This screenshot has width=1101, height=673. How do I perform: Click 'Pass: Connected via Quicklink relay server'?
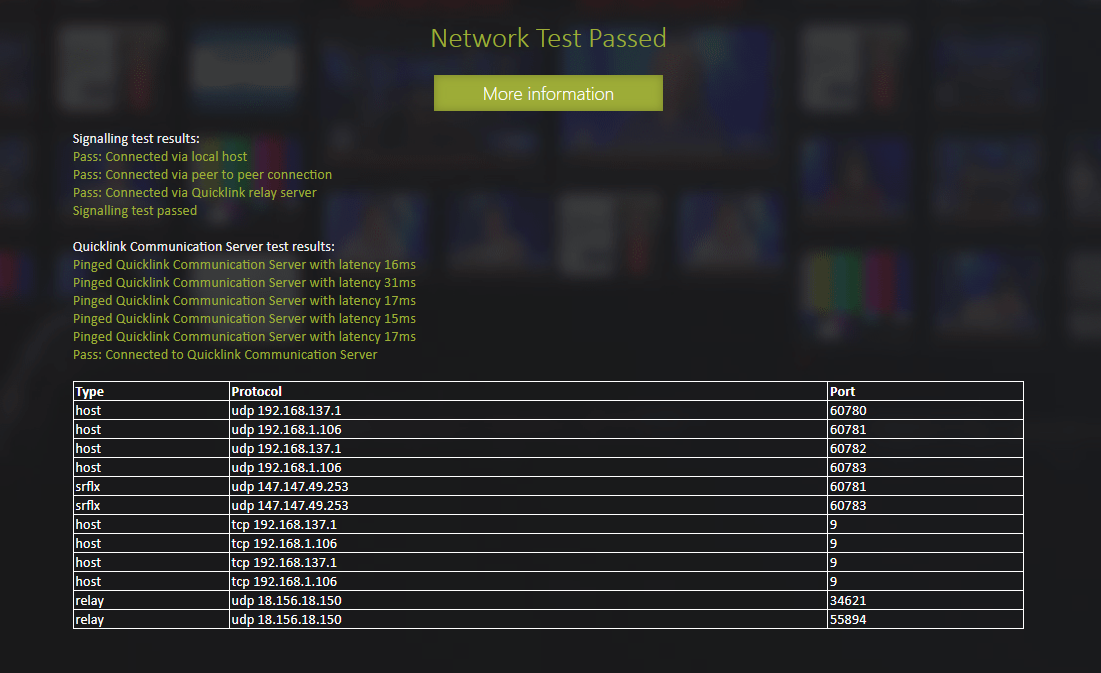click(195, 192)
